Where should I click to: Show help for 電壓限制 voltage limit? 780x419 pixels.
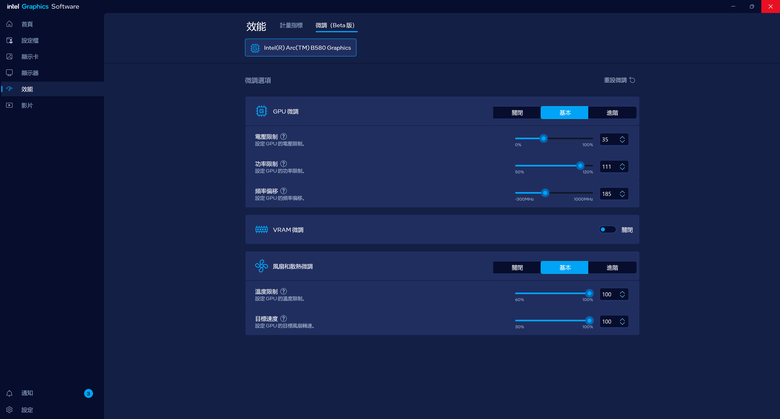click(284, 136)
